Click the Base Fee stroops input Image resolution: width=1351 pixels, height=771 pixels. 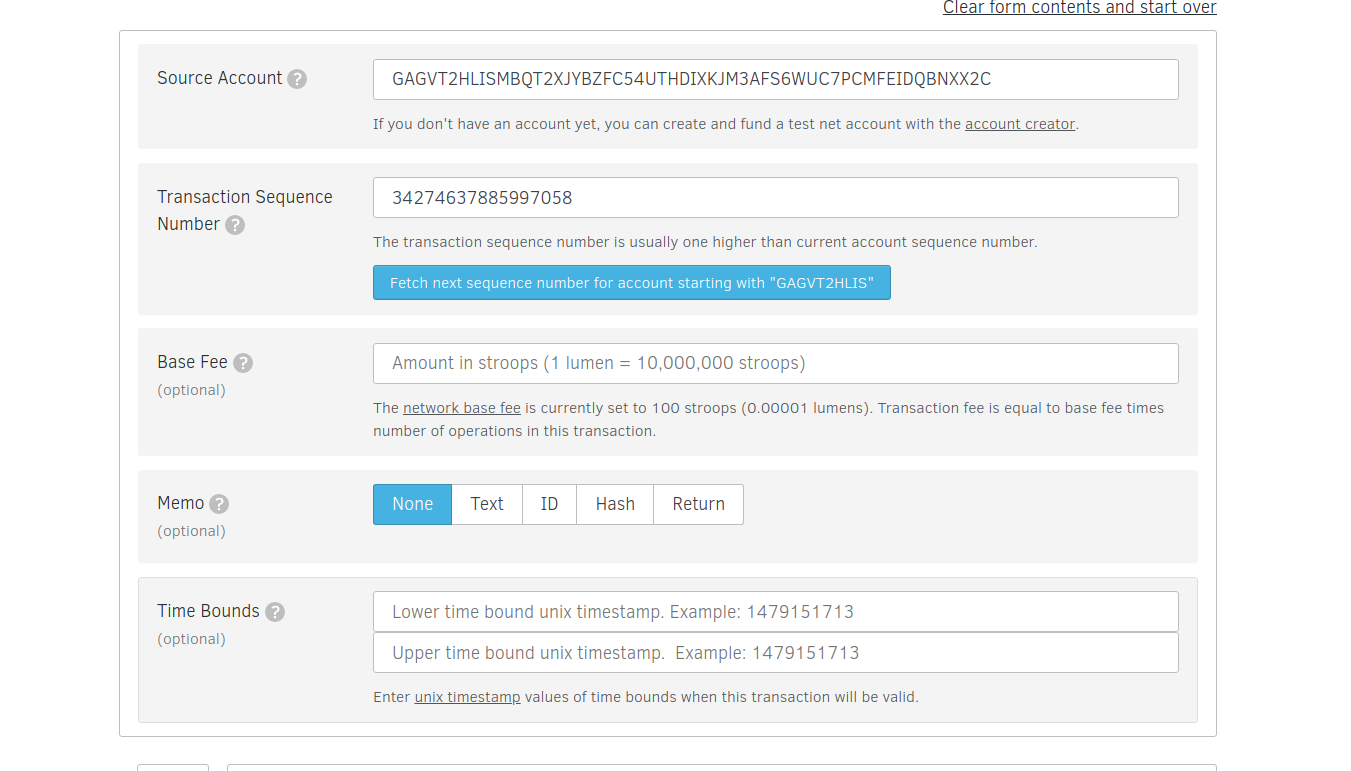(x=775, y=363)
